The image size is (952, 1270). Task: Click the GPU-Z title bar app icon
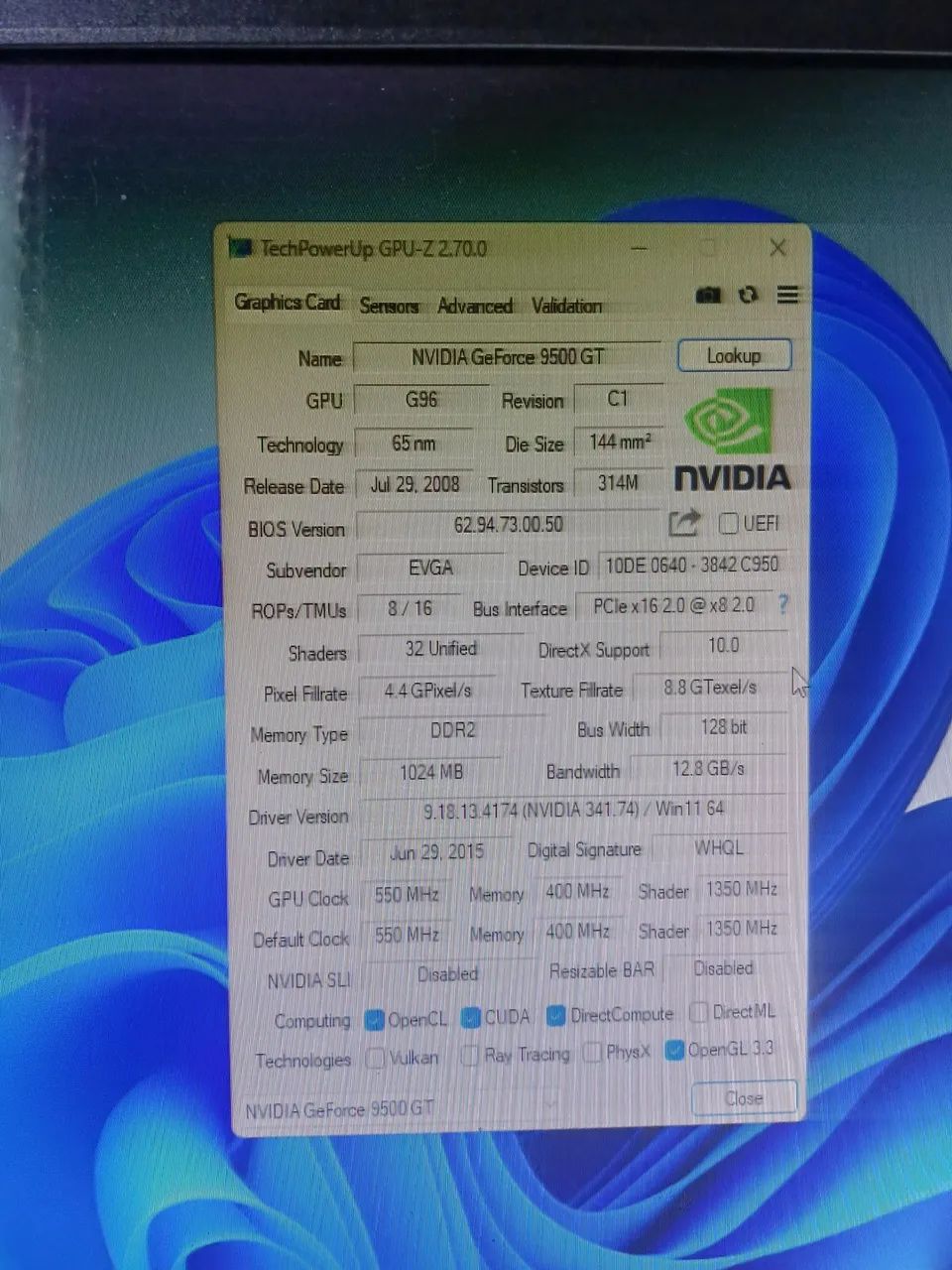pos(239,247)
